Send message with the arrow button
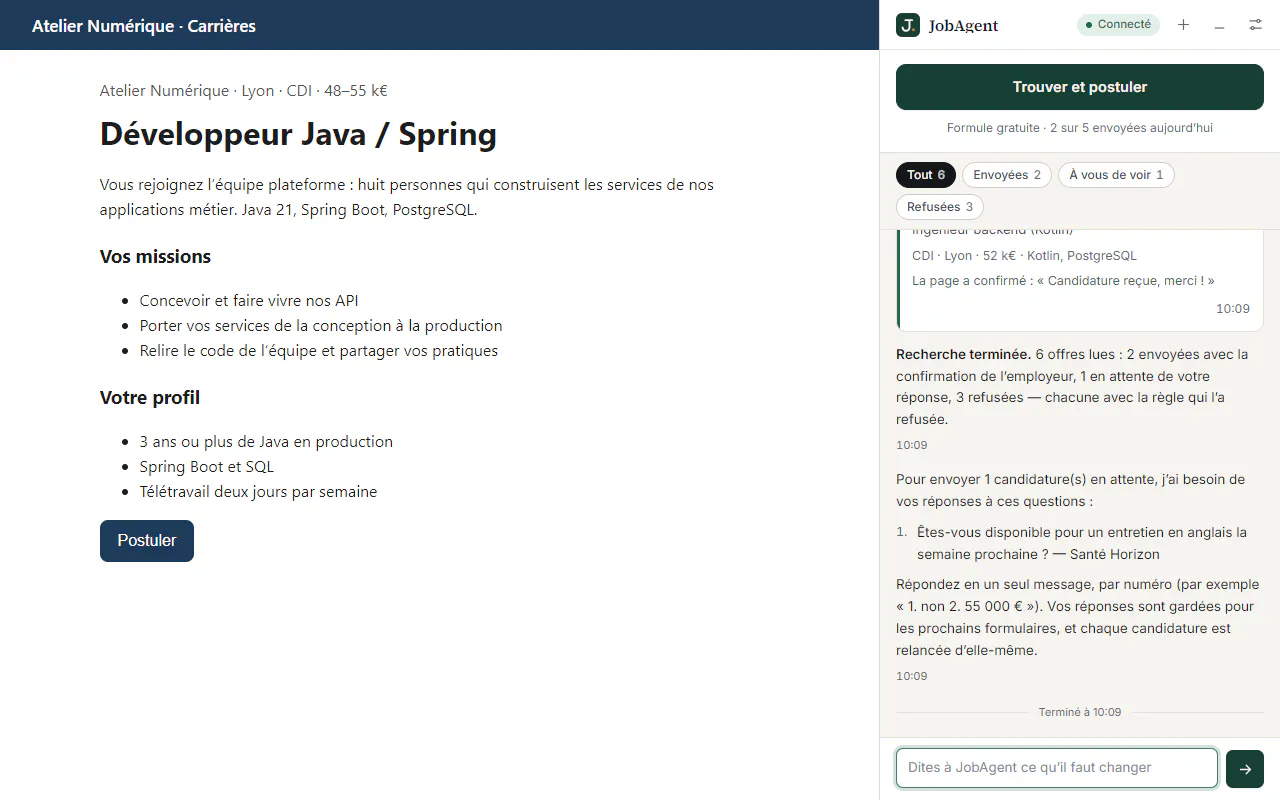1280x800 pixels. [1245, 768]
